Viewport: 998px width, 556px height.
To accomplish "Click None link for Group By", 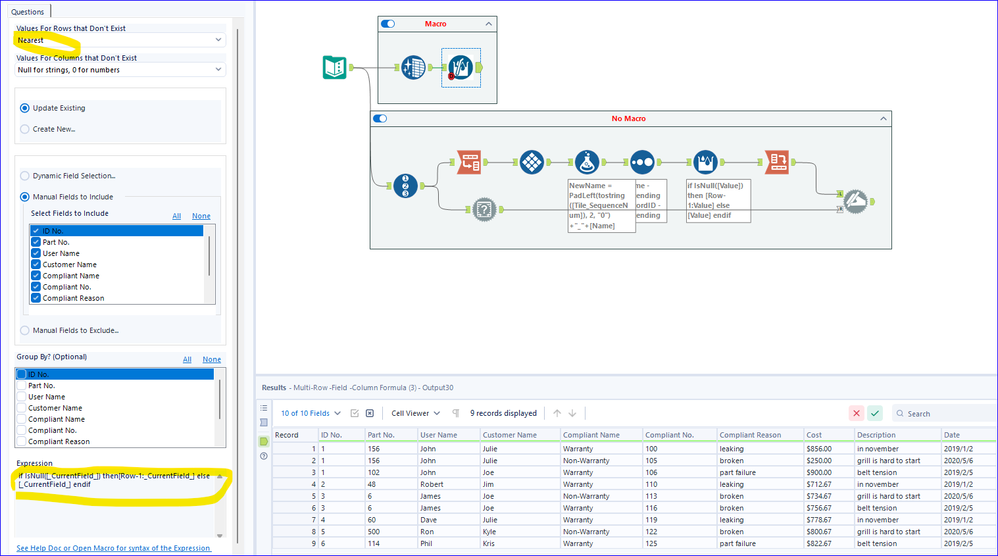I will (x=212, y=359).
